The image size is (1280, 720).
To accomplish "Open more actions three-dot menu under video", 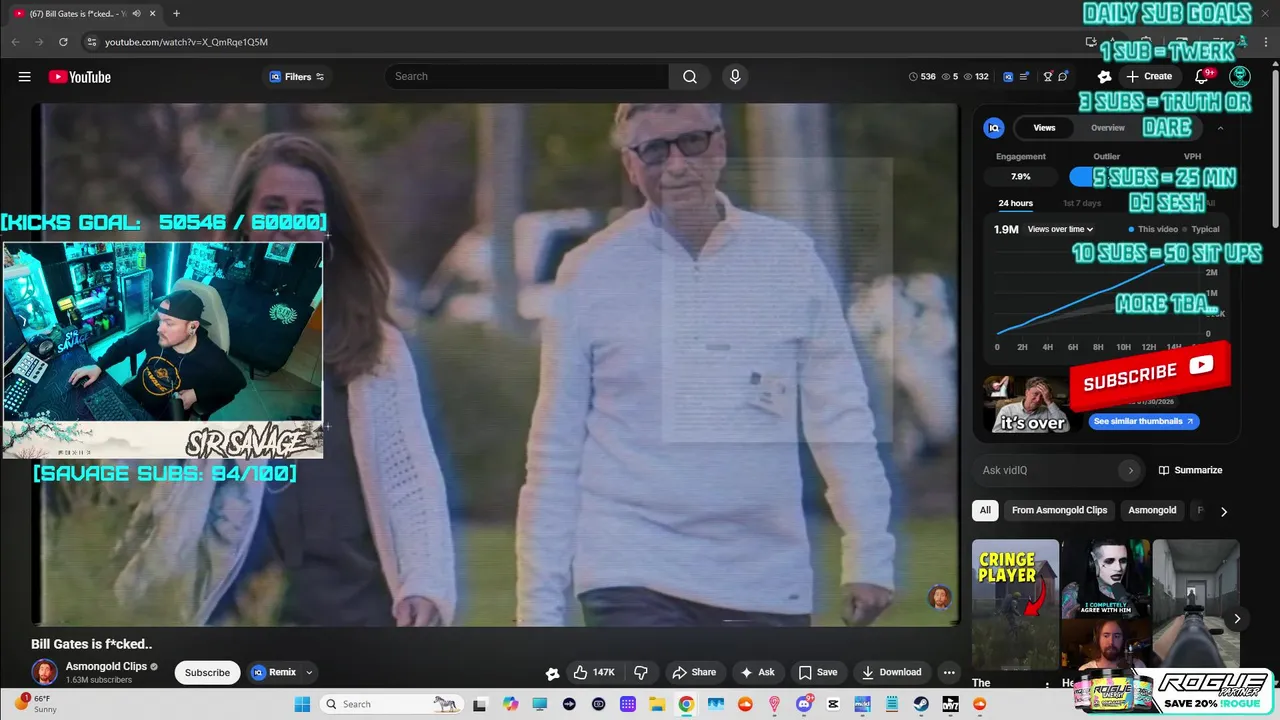I will pyautogui.click(x=949, y=672).
